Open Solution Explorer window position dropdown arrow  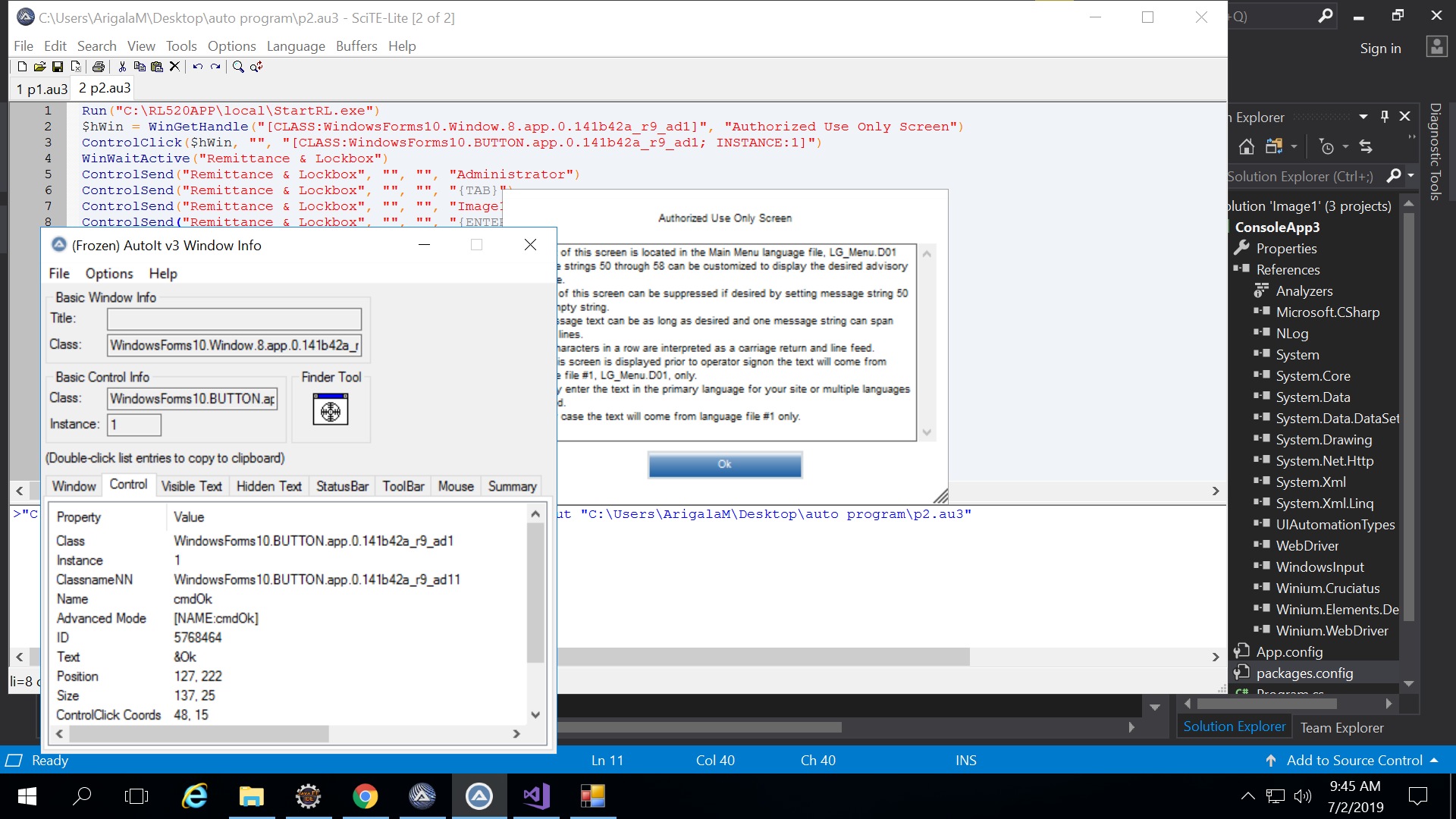click(x=1363, y=116)
